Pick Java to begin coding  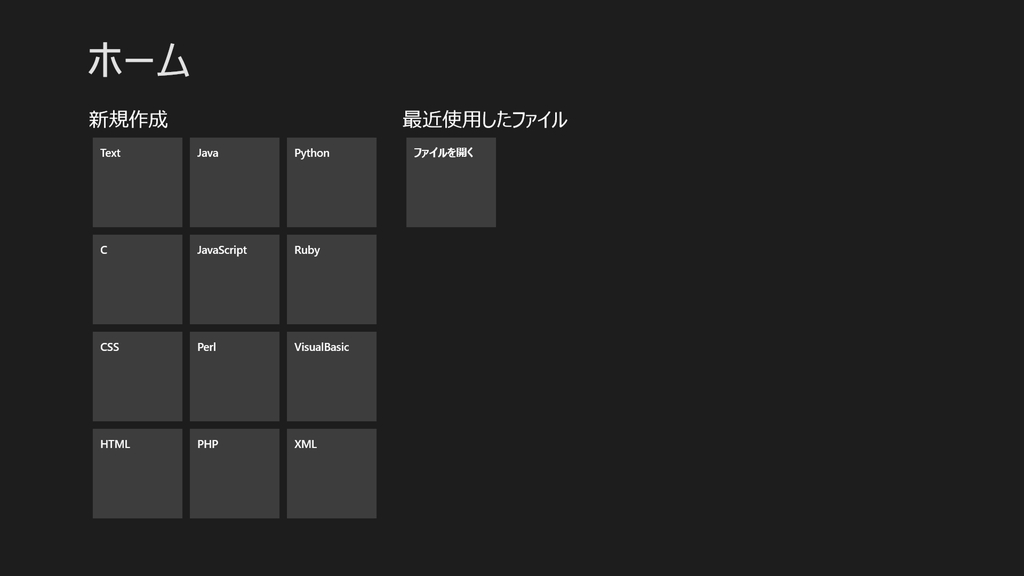click(234, 182)
